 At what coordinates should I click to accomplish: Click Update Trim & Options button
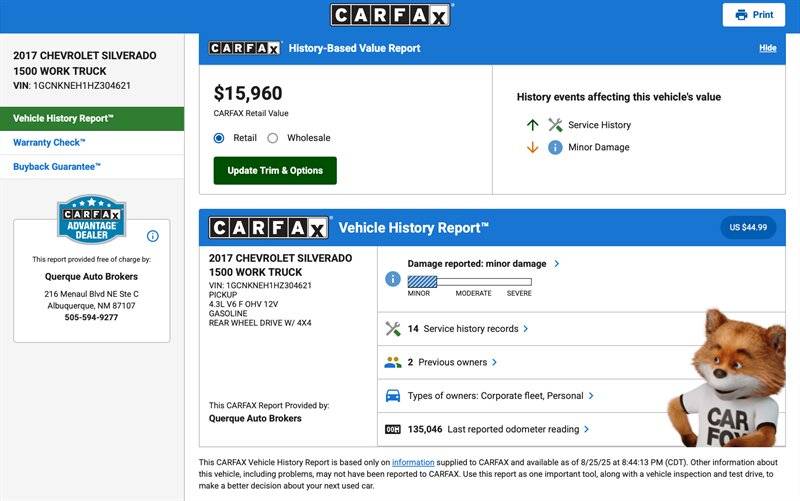275,170
